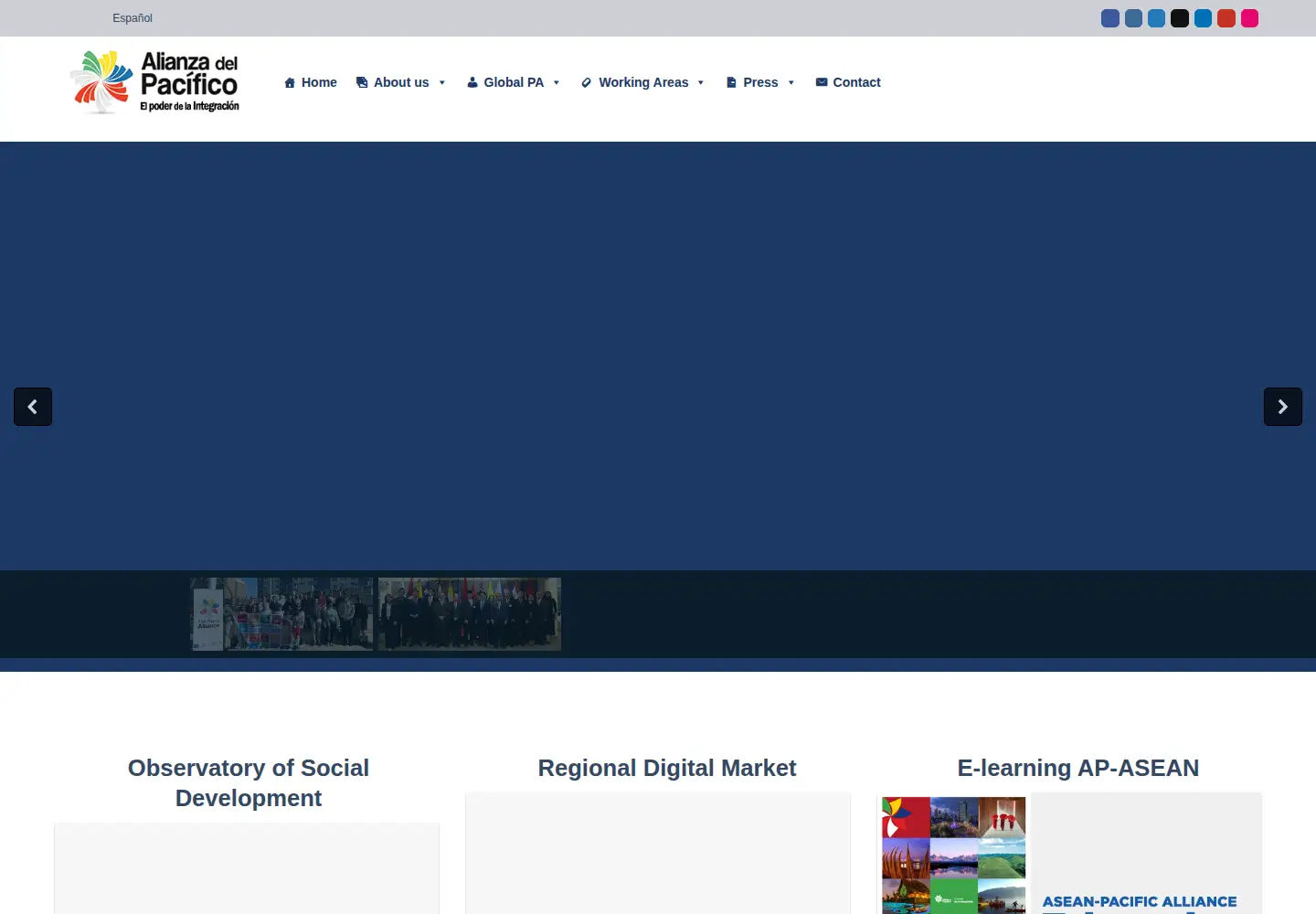Select the outdoor group photo thumbnail

tap(281, 614)
